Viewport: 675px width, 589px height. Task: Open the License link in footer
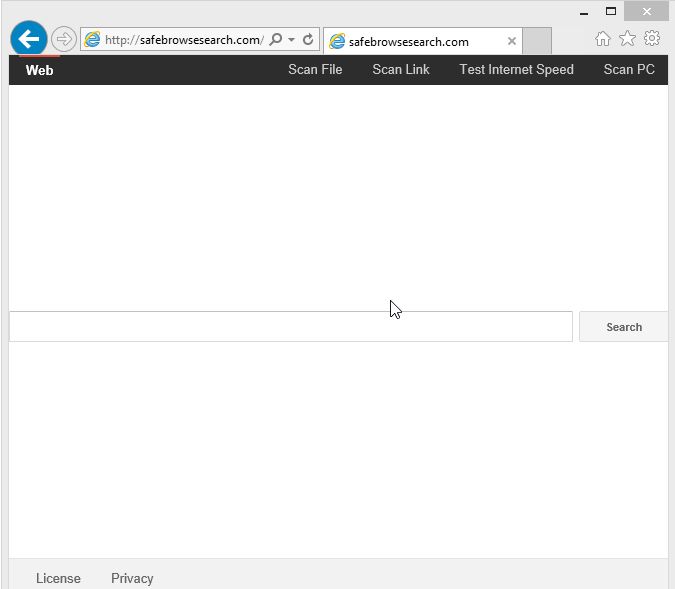pos(58,578)
